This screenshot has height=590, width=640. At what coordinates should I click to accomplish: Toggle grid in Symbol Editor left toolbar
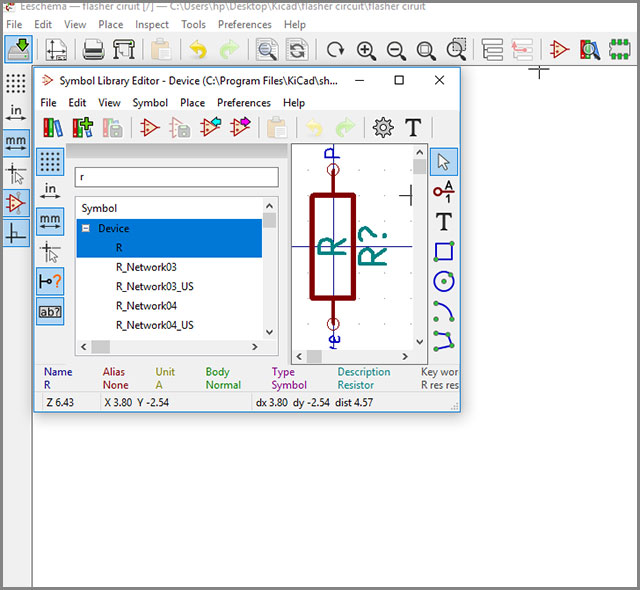point(50,162)
